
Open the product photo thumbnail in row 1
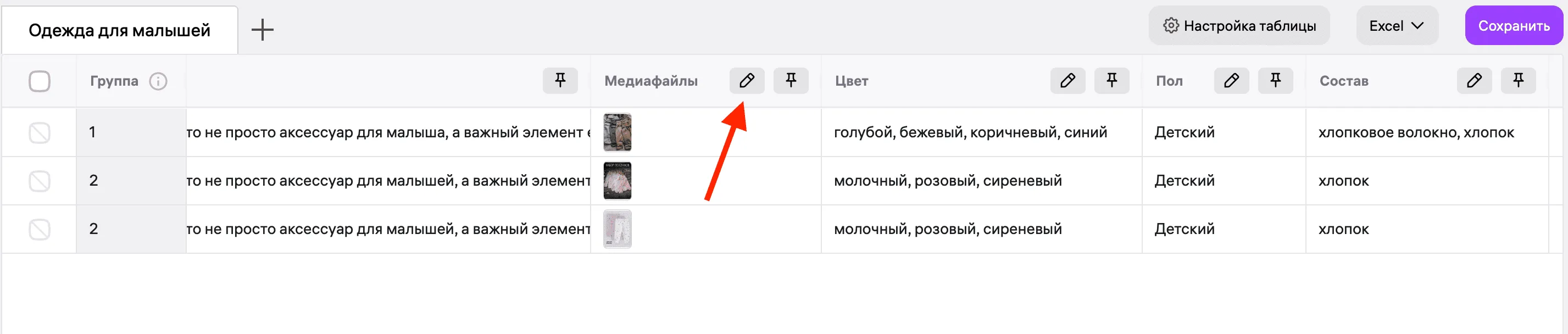coord(619,131)
